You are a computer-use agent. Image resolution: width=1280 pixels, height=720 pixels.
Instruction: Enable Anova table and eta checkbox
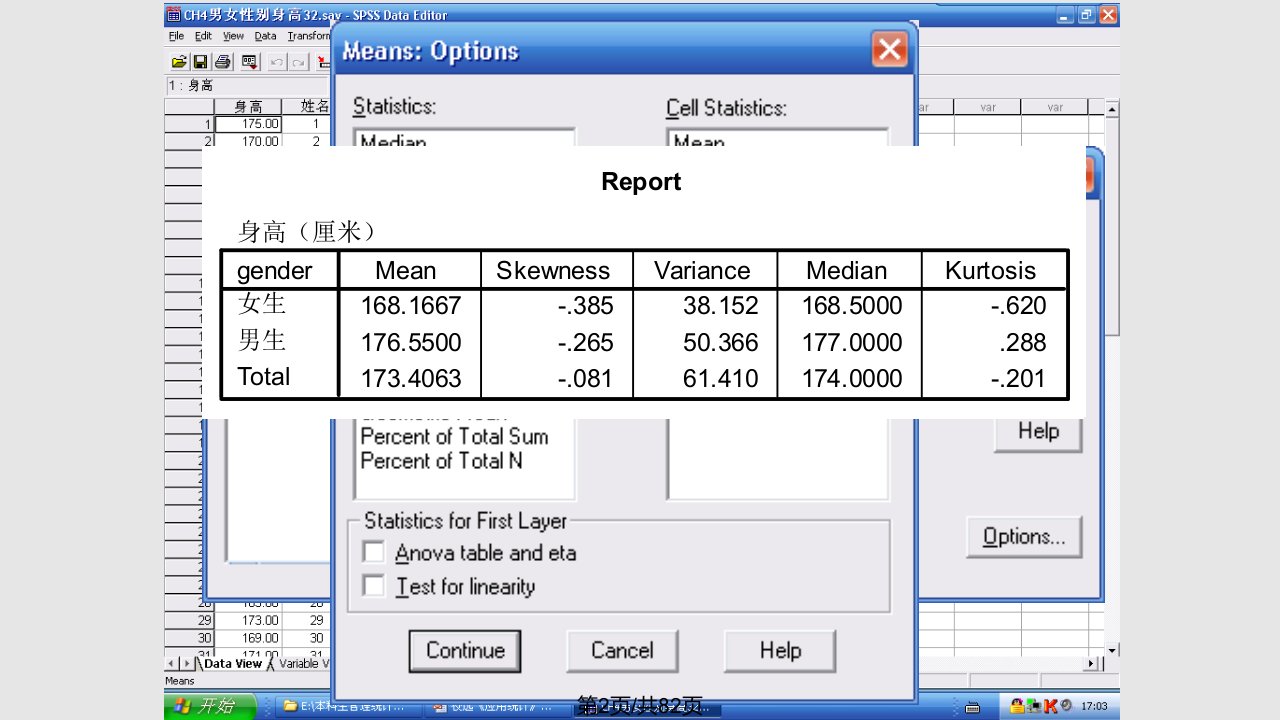click(373, 552)
